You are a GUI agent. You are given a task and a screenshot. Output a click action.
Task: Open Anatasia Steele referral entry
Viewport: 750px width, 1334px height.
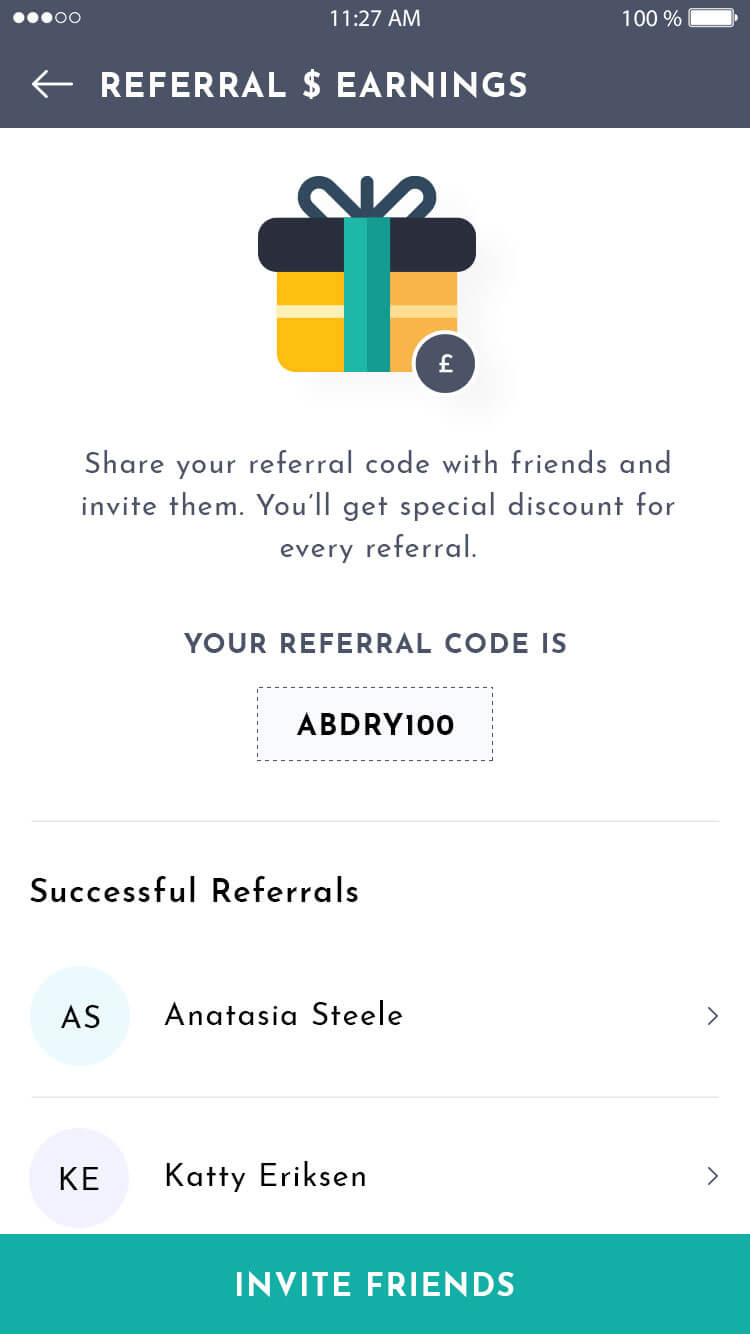[284, 1016]
